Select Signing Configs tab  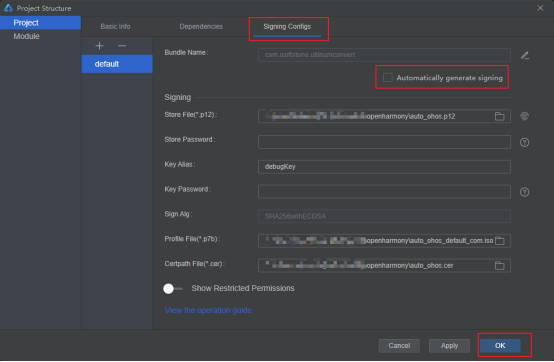[x=287, y=26]
